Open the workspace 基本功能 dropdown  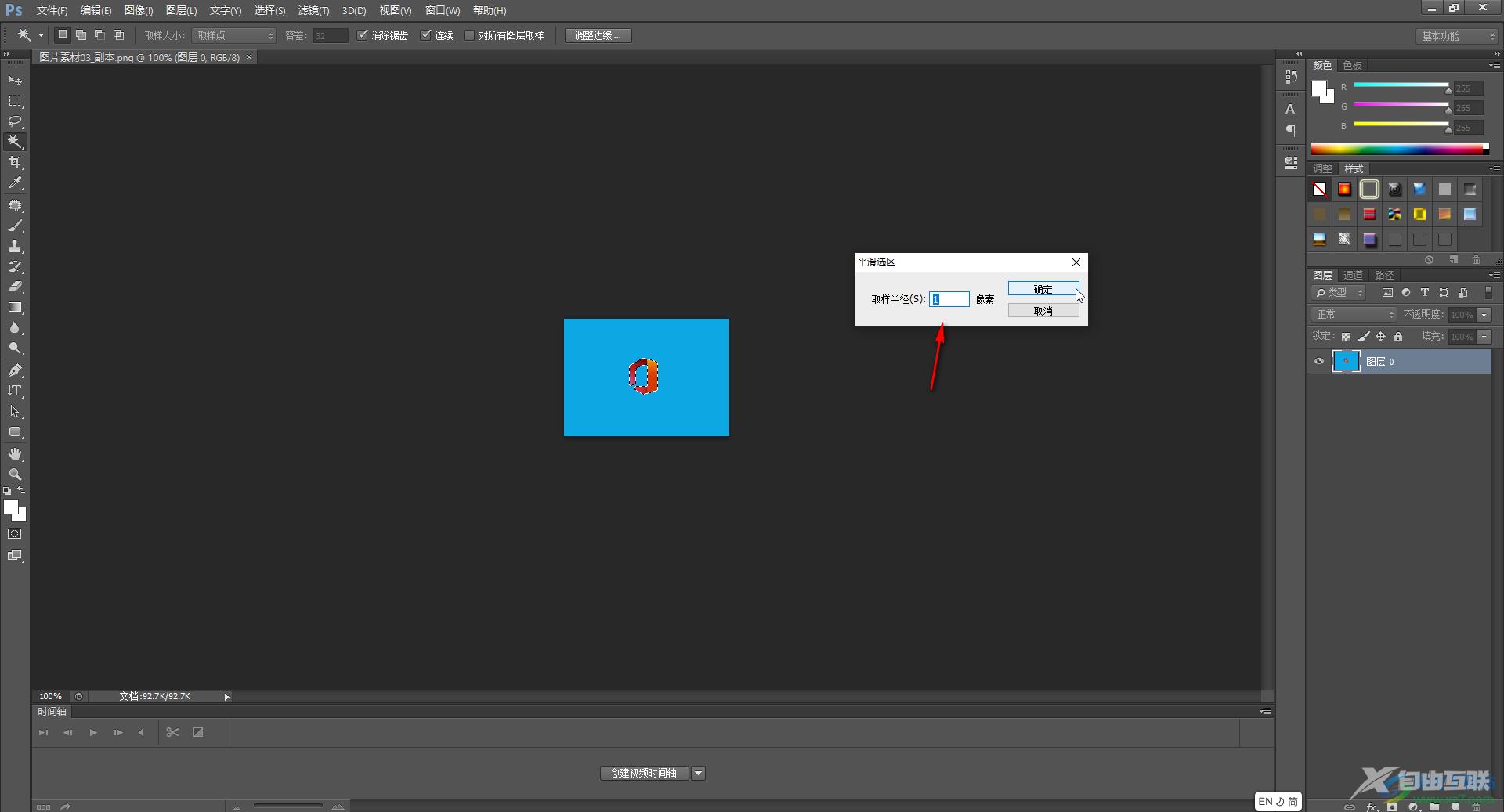1457,36
